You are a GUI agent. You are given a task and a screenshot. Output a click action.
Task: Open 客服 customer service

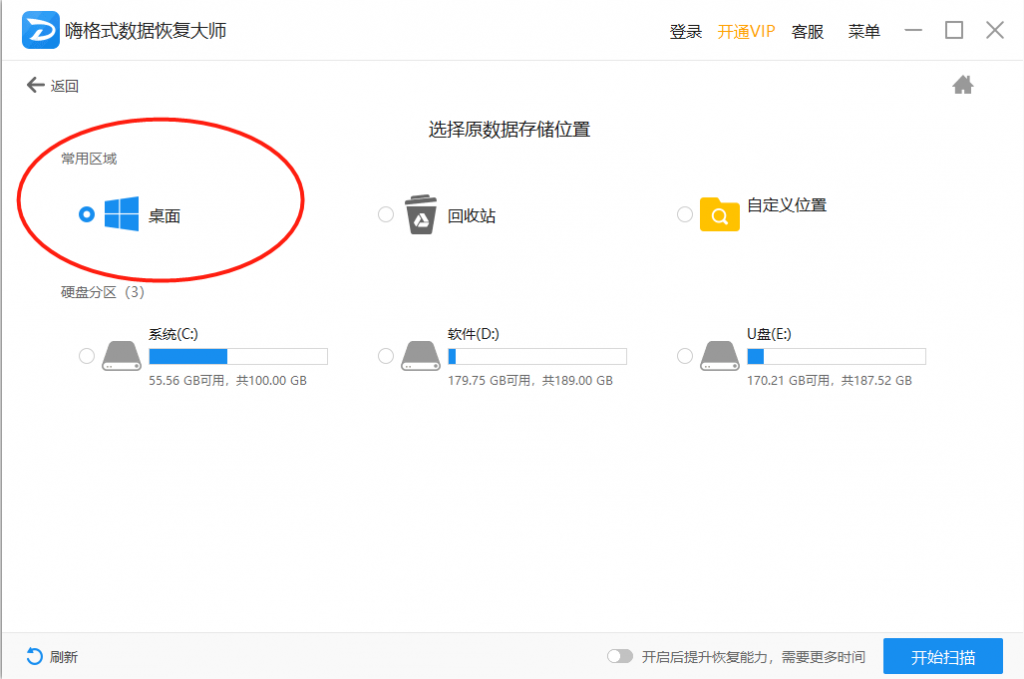click(x=807, y=31)
